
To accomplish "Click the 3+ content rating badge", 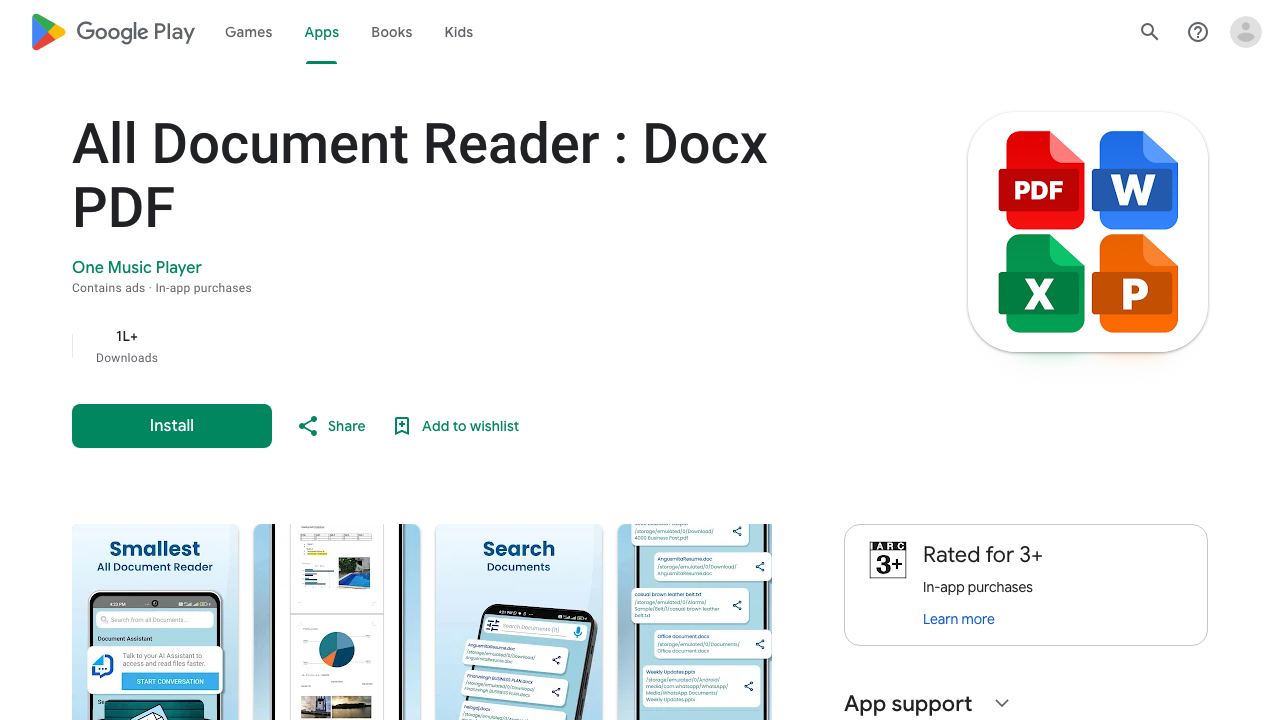I will [888, 560].
